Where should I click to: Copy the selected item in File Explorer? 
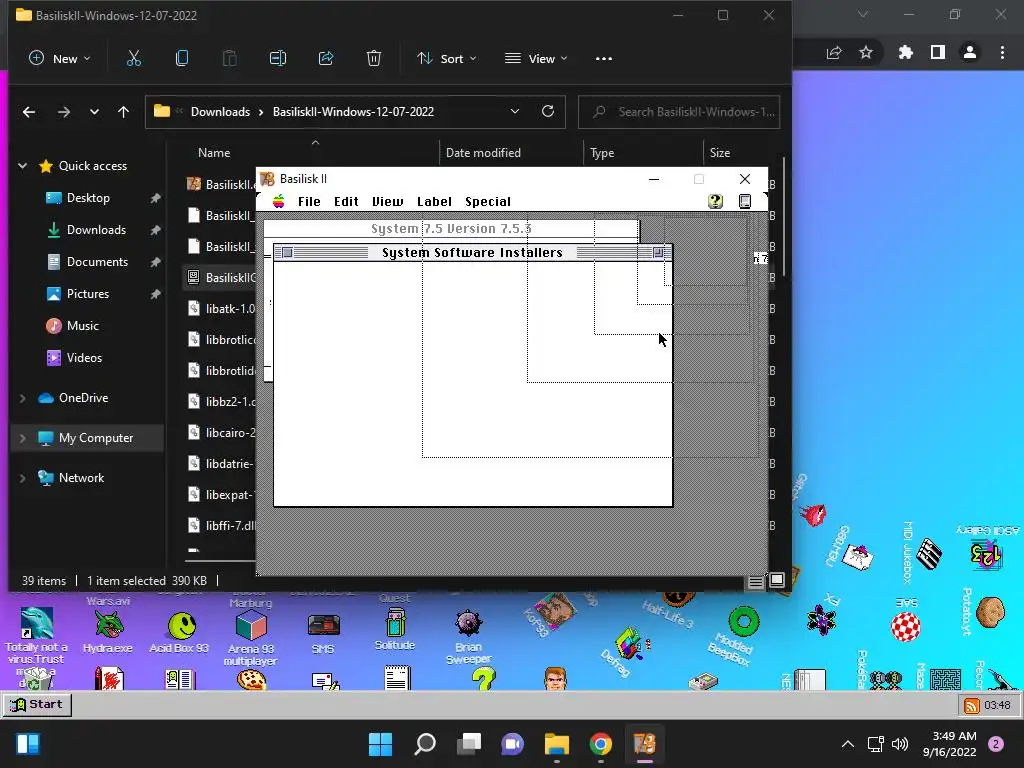pyautogui.click(x=182, y=58)
